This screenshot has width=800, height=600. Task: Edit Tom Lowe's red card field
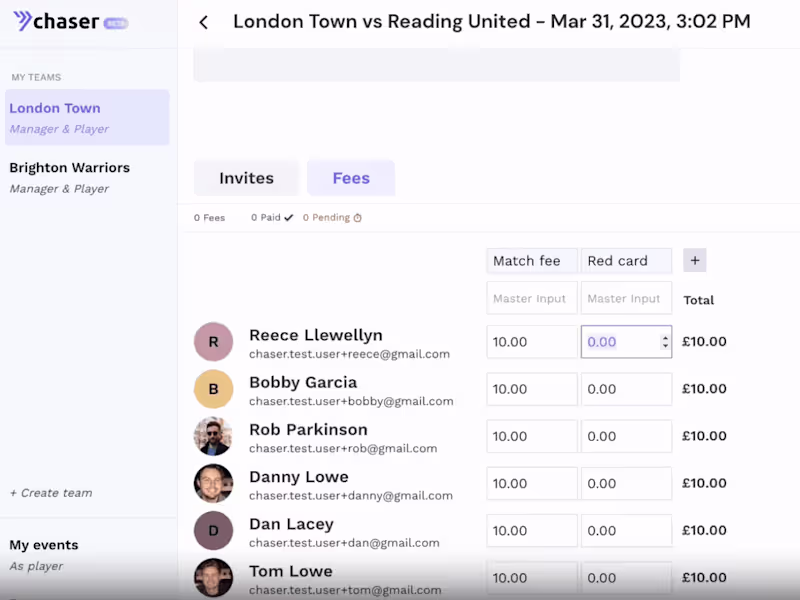(x=626, y=578)
